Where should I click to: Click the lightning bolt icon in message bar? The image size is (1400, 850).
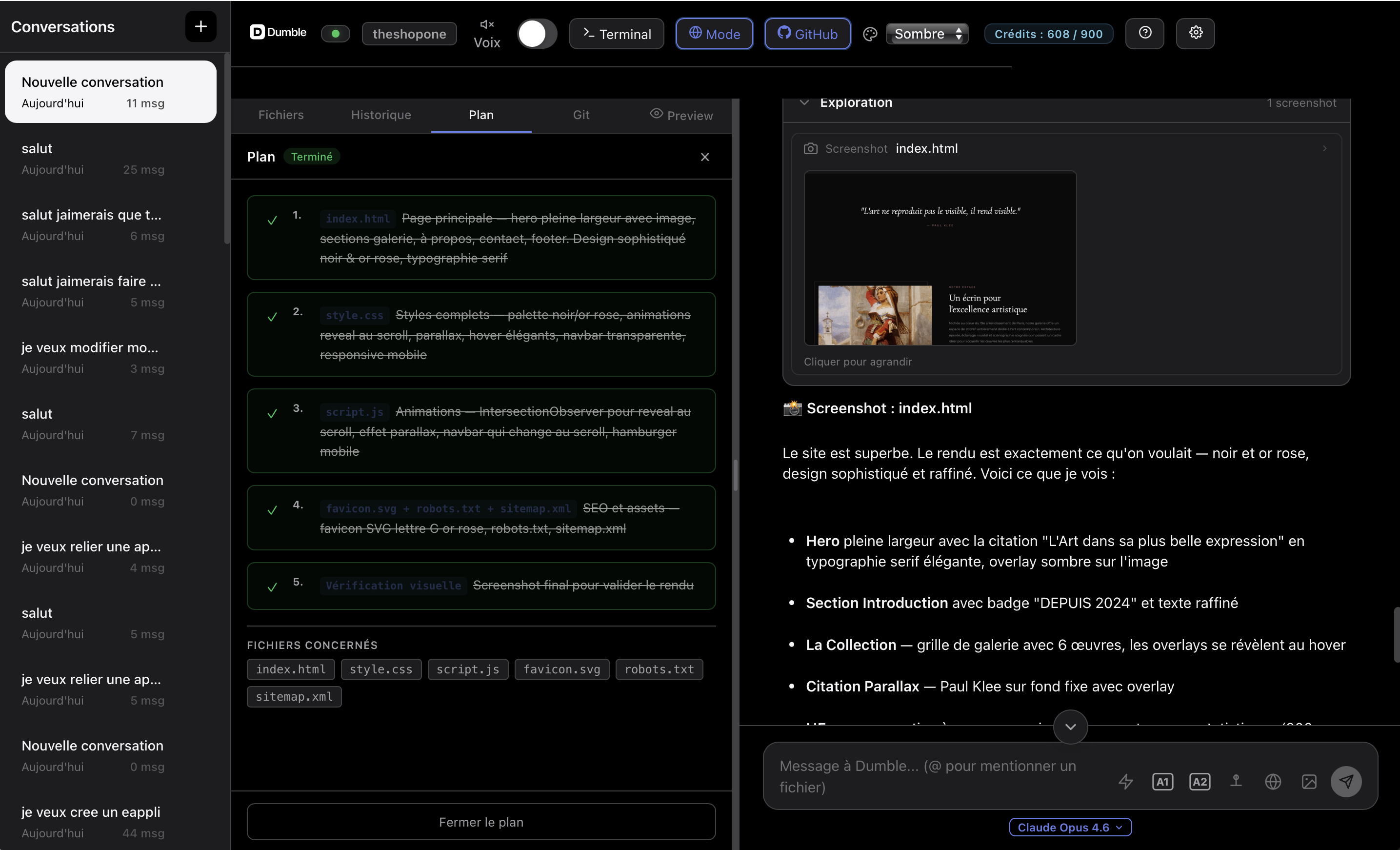(x=1125, y=781)
